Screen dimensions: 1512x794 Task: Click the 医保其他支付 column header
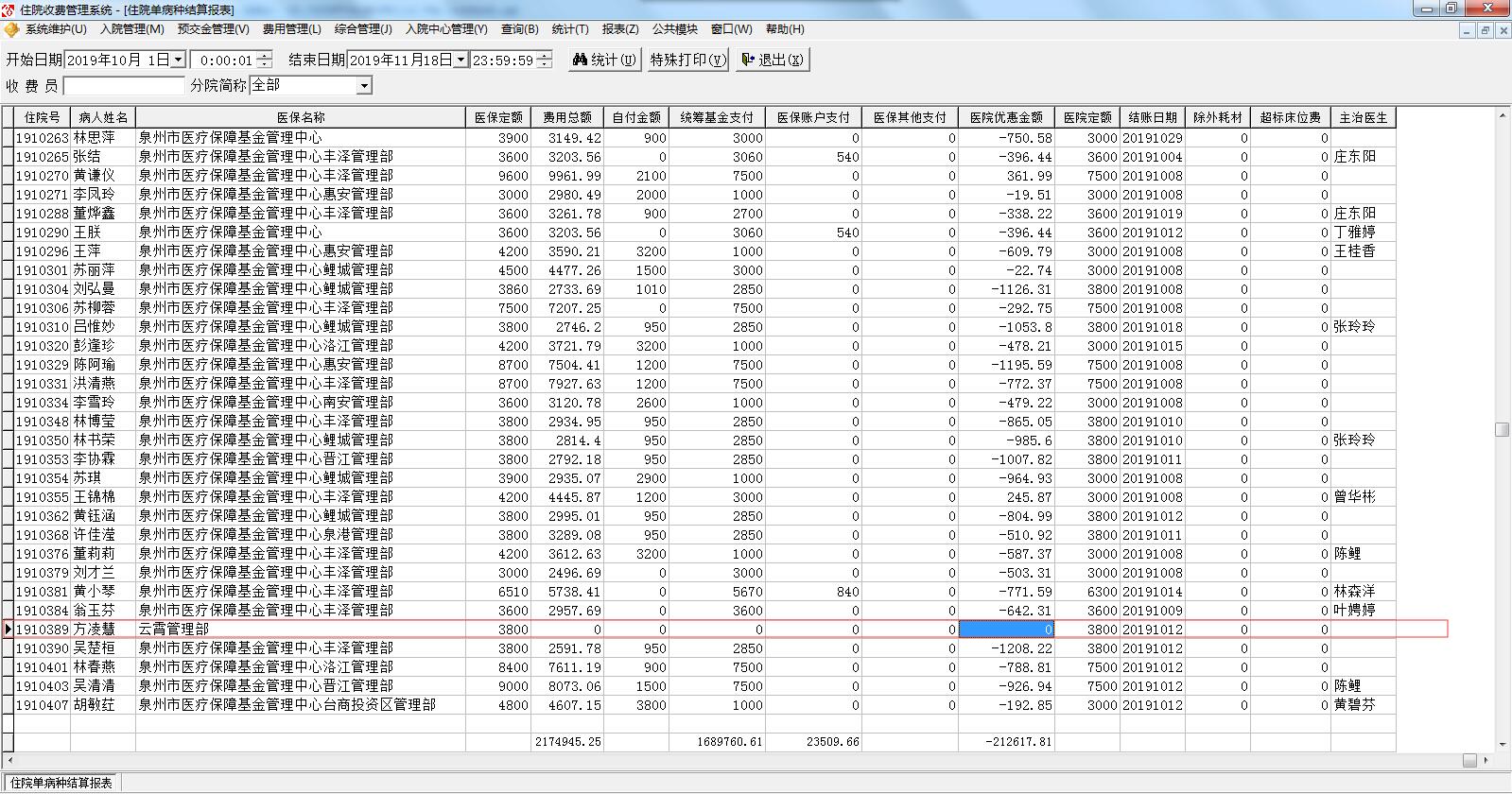[910, 118]
